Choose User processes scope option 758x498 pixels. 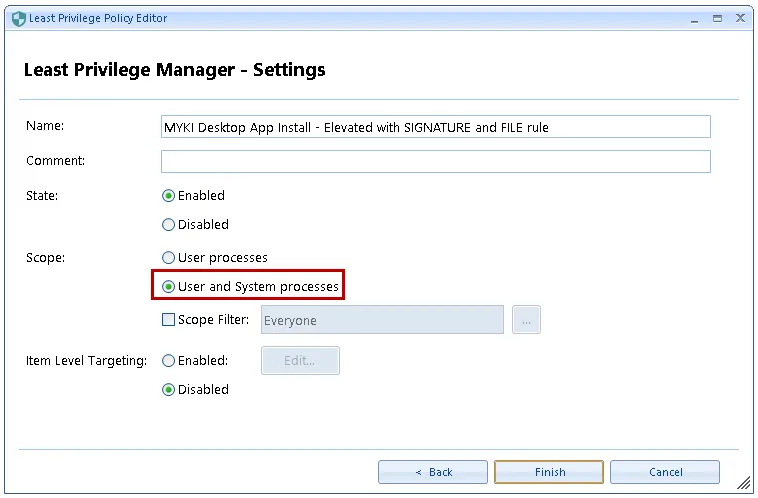pos(168,258)
